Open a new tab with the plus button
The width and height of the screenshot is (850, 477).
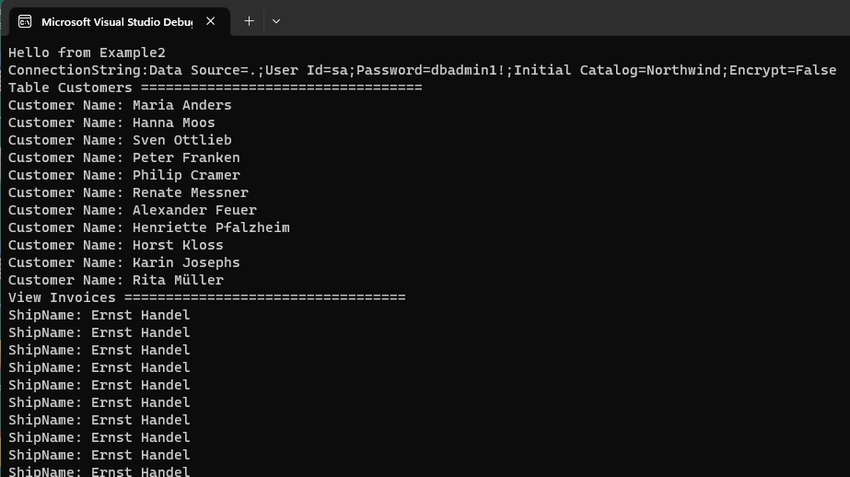pos(249,21)
